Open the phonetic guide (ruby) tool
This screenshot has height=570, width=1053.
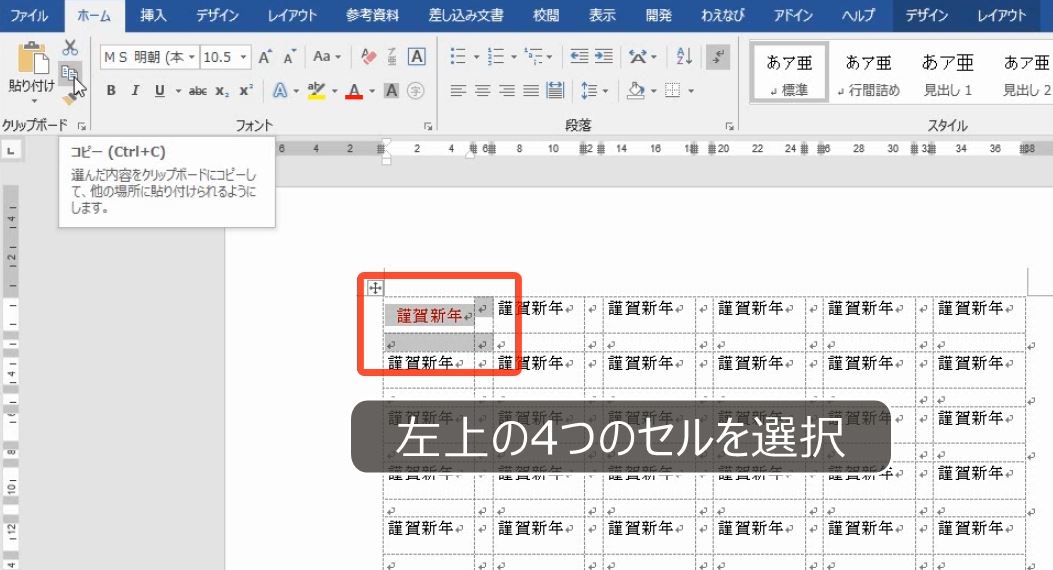point(392,57)
